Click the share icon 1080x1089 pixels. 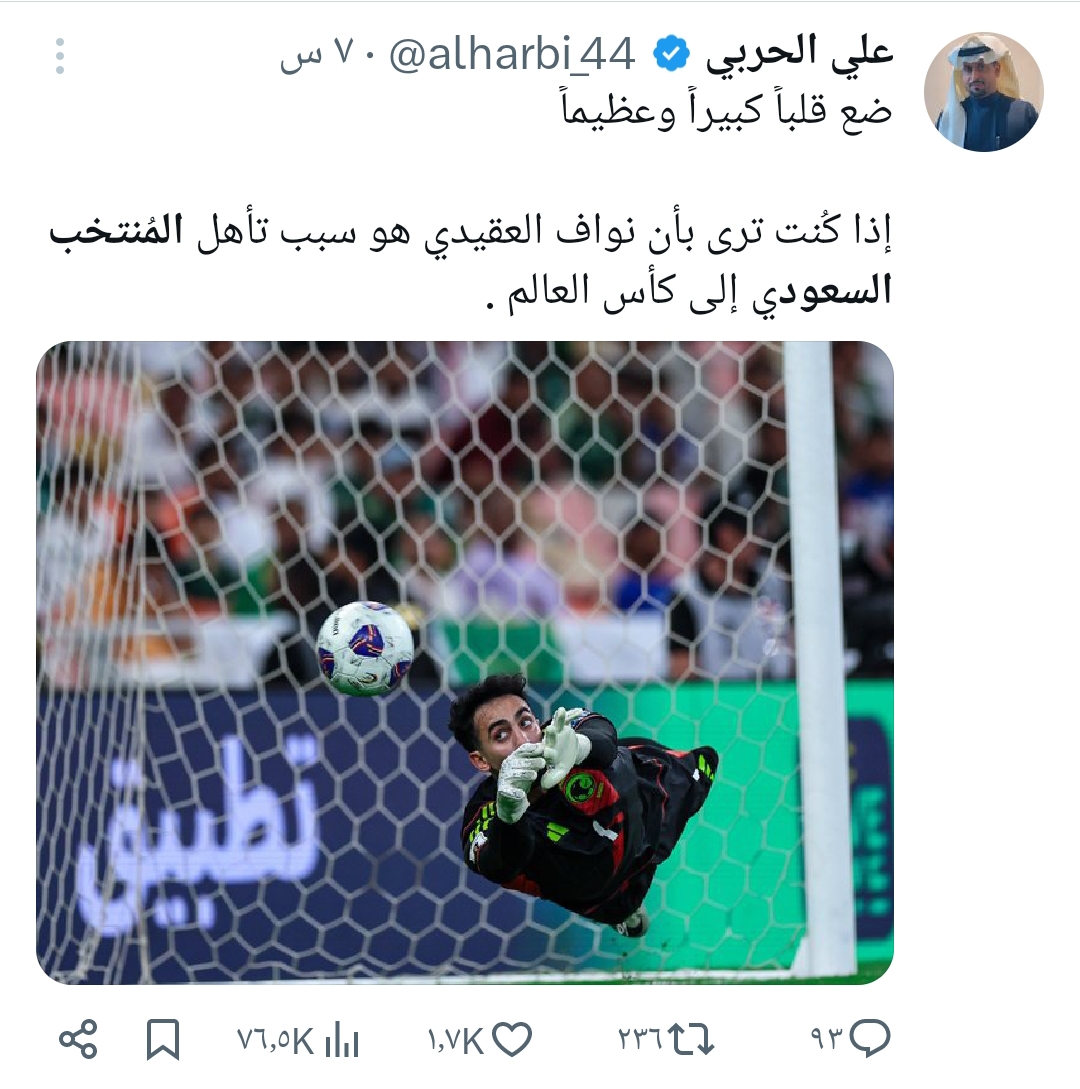click(78, 1040)
